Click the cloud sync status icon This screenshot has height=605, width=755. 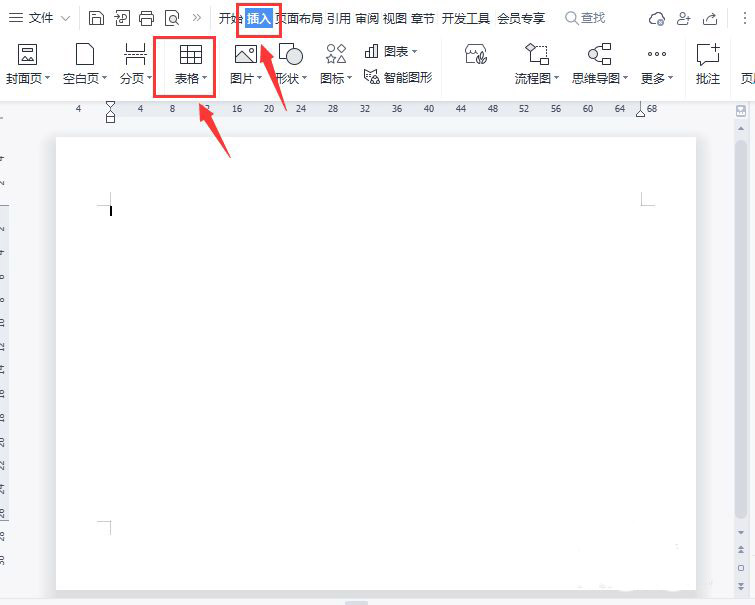657,19
